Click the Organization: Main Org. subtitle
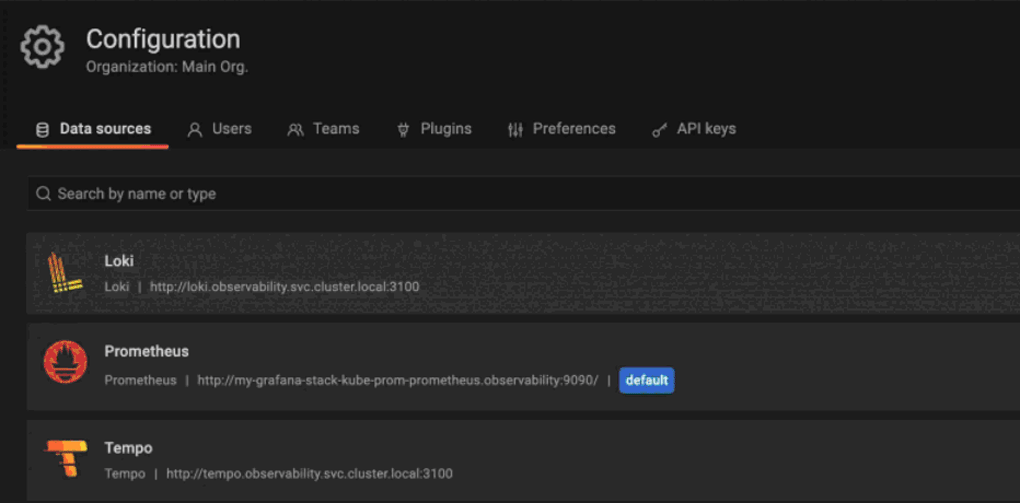Image resolution: width=1020 pixels, height=503 pixels. (167, 67)
